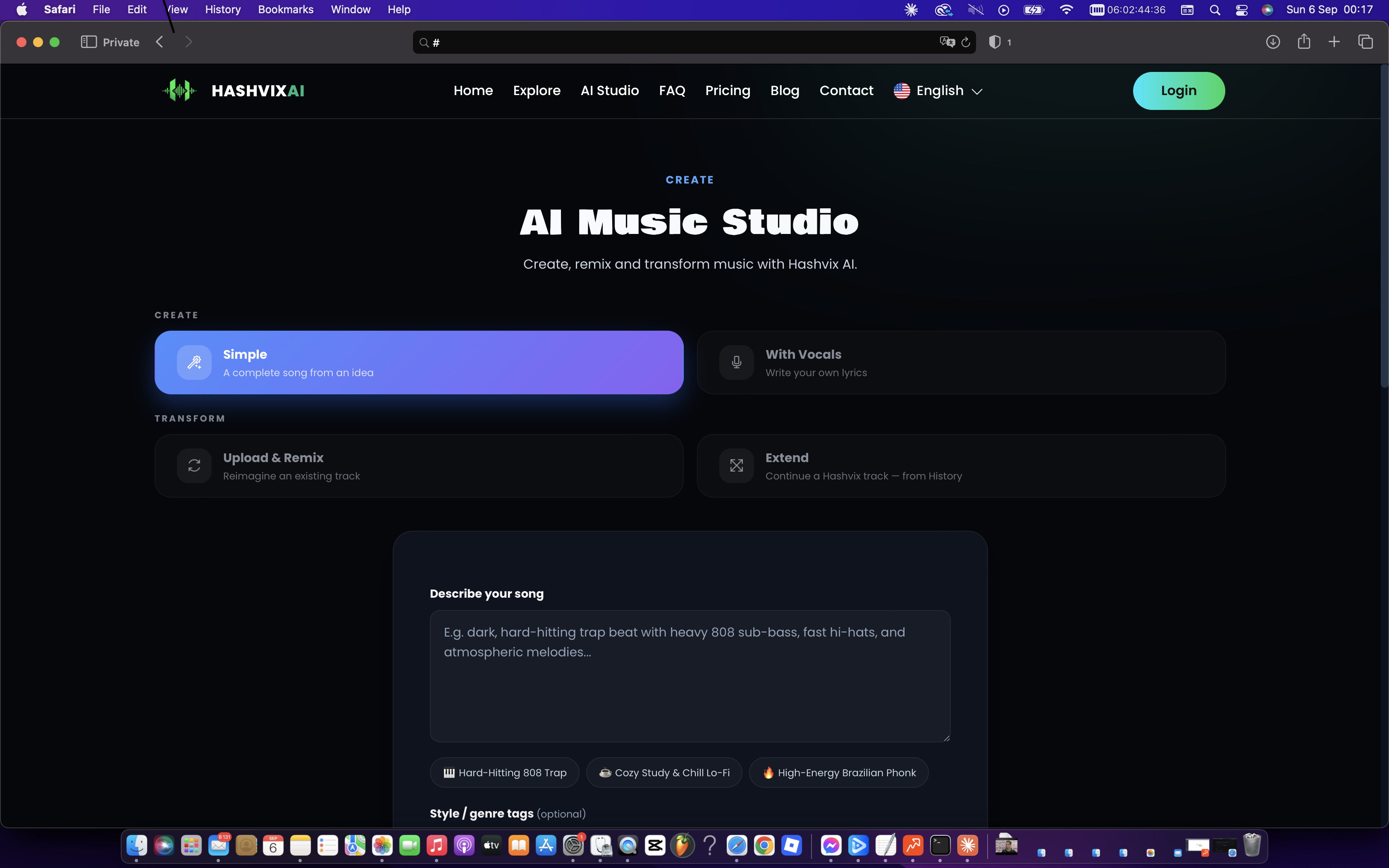Click the Simple mode magic wand icon

(x=194, y=362)
